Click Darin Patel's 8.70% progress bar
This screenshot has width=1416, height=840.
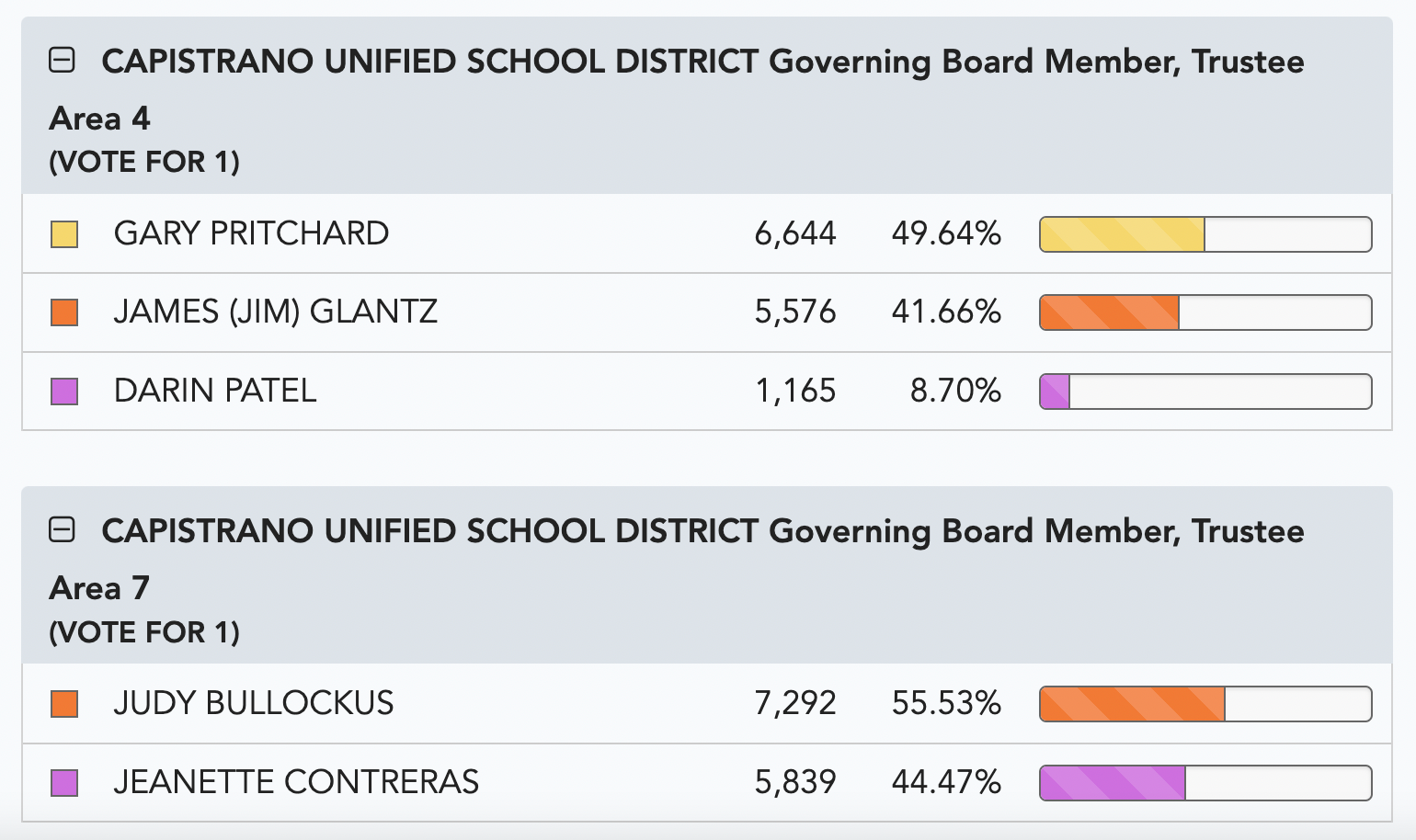click(1205, 392)
